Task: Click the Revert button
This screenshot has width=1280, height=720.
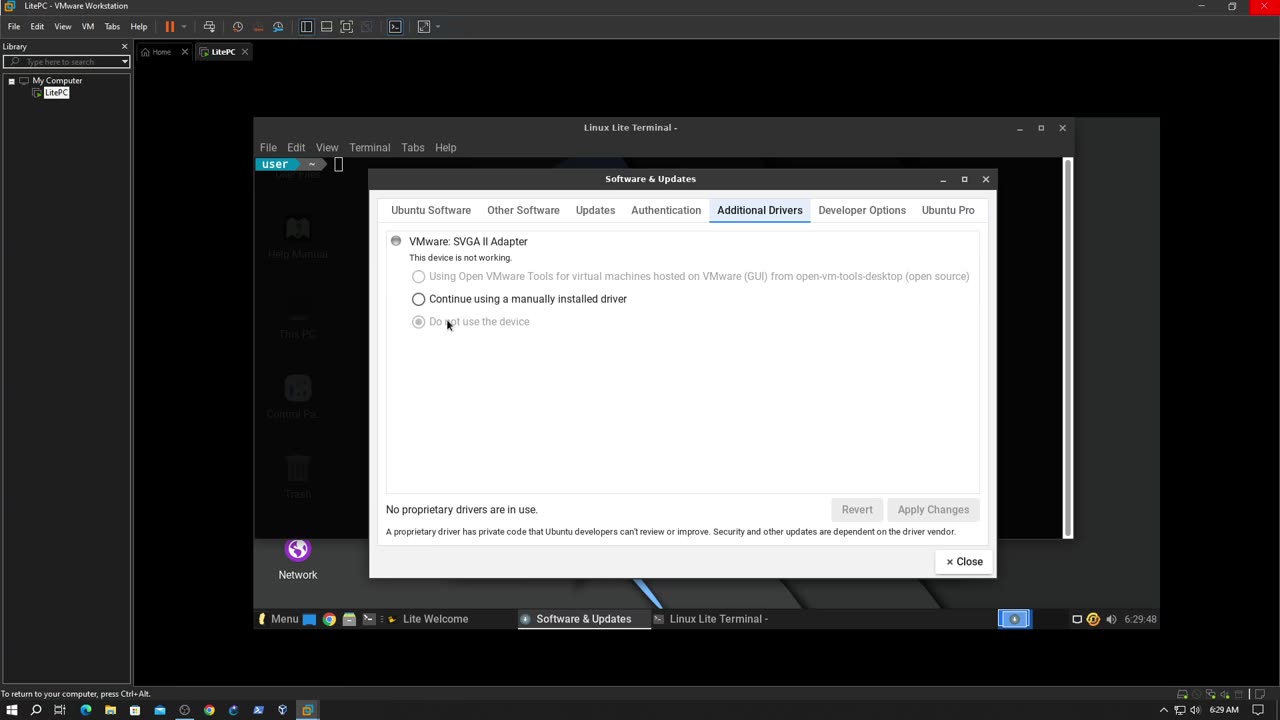Action: (x=857, y=510)
